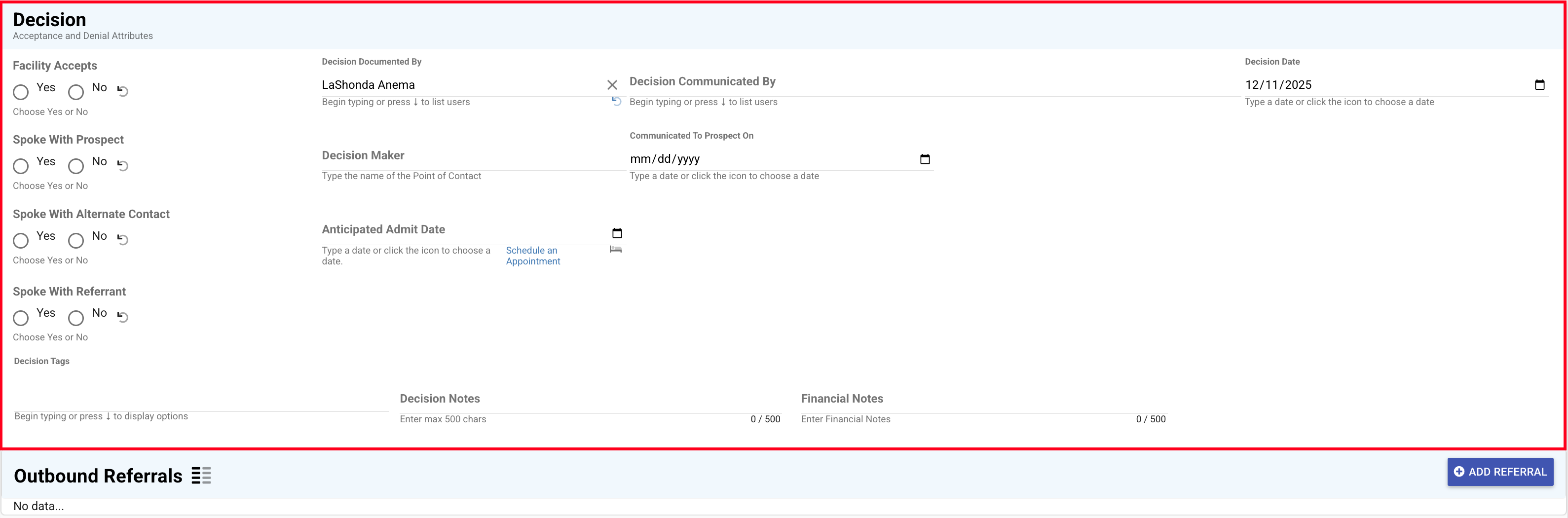Select No for Spoke With Prospect
Viewport: 1568px width, 518px height.
[76, 166]
